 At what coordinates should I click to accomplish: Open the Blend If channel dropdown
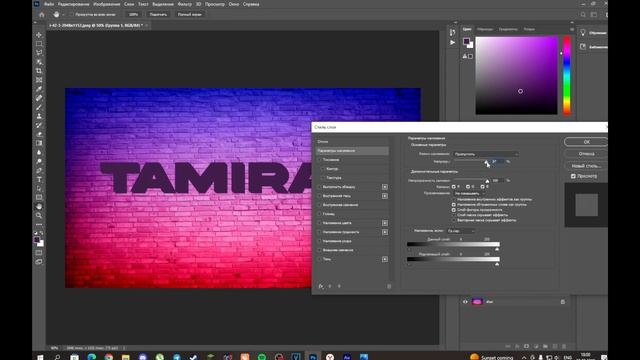461,231
